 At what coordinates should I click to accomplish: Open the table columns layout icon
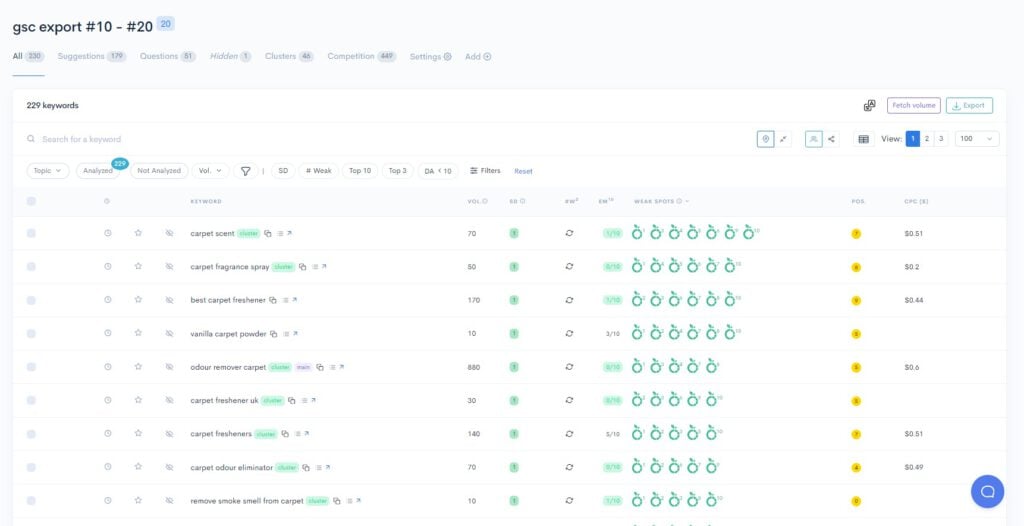click(x=864, y=139)
